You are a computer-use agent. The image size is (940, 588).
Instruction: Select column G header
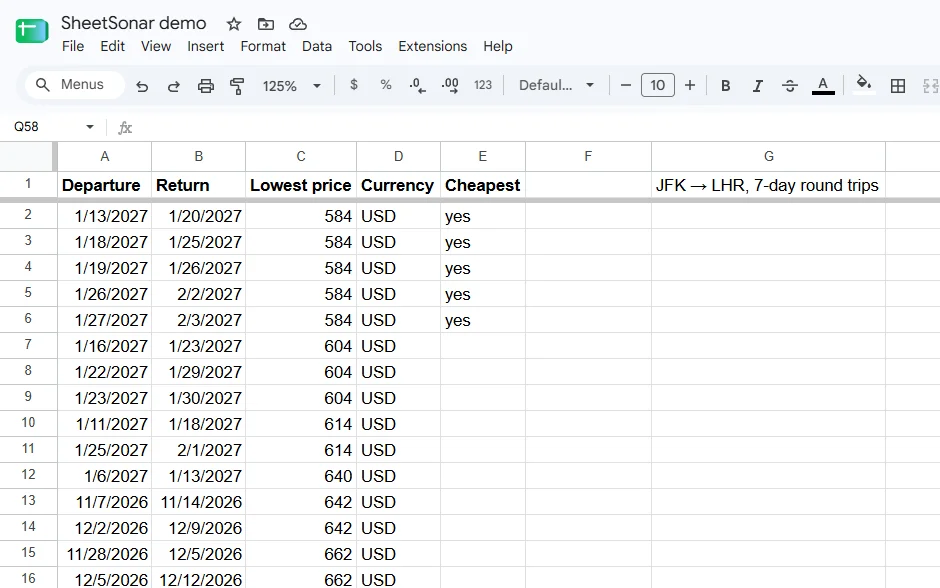click(x=769, y=156)
